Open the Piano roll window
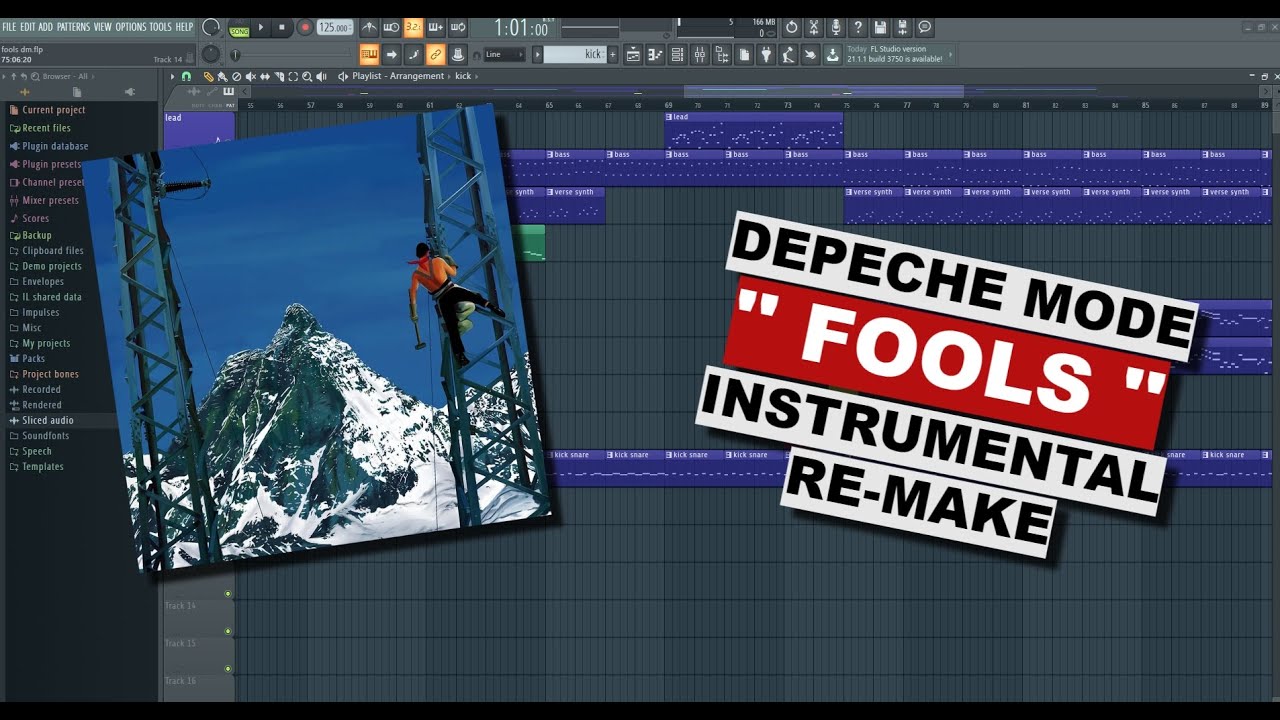Viewport: 1280px width, 720px height. pos(655,54)
